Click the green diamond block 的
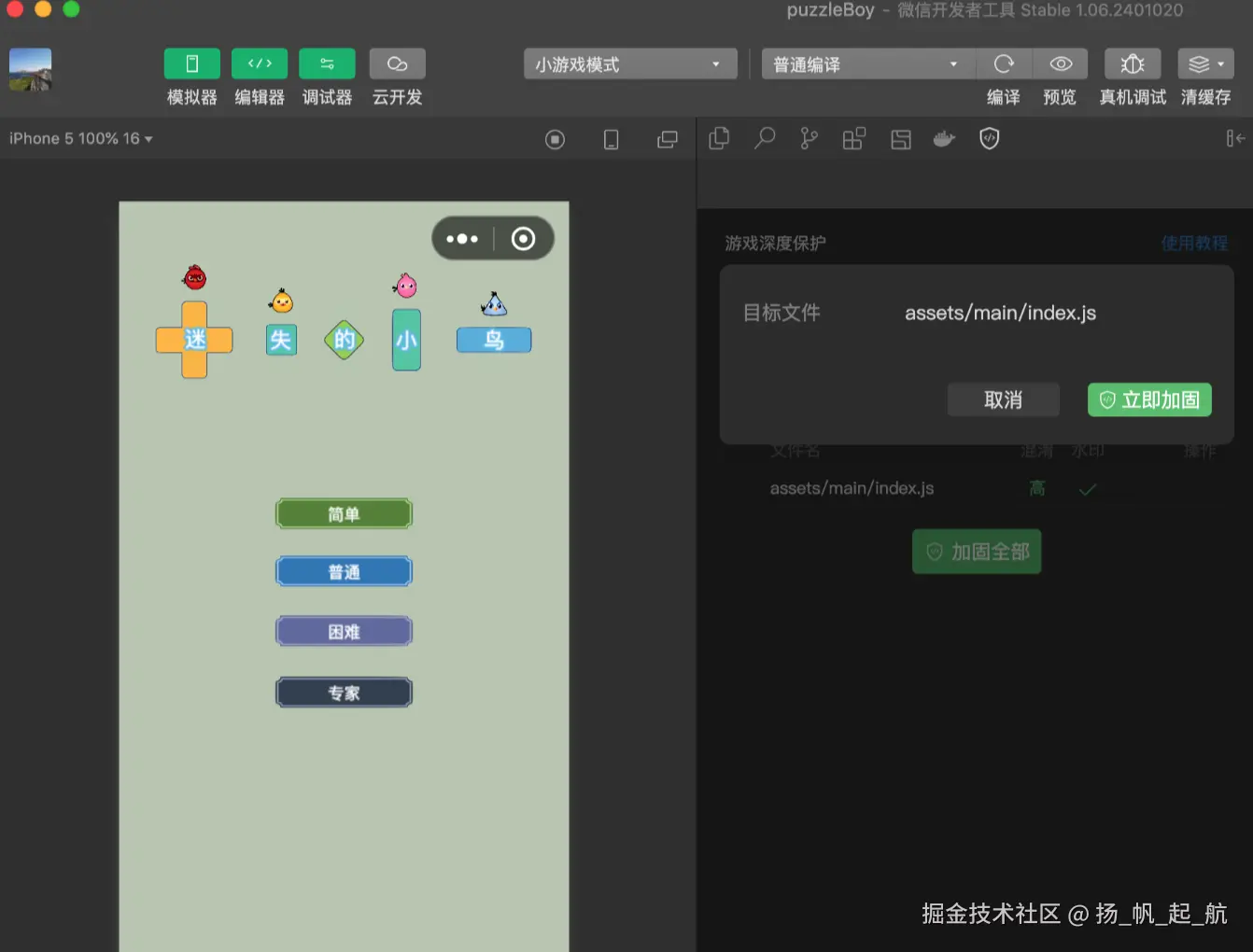 click(x=345, y=340)
